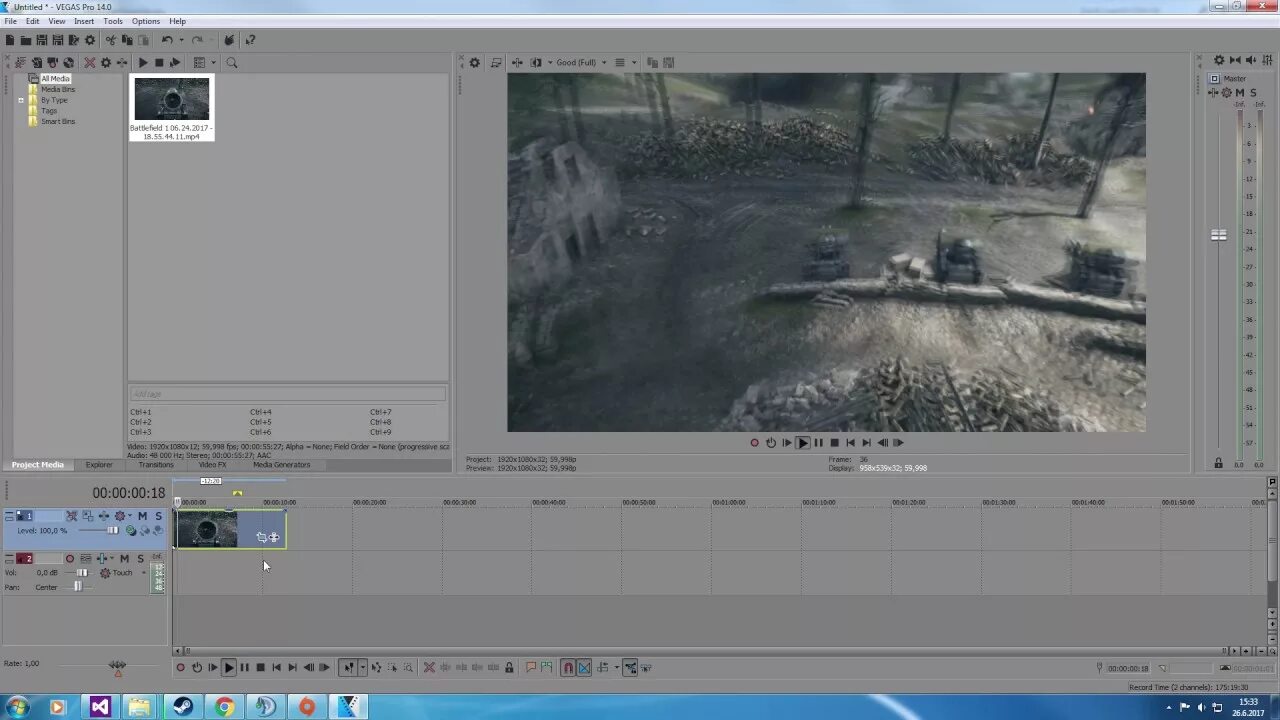1280x720 pixels.
Task: Click Event Pan/Crop icon on video clip
Action: click(x=261, y=537)
